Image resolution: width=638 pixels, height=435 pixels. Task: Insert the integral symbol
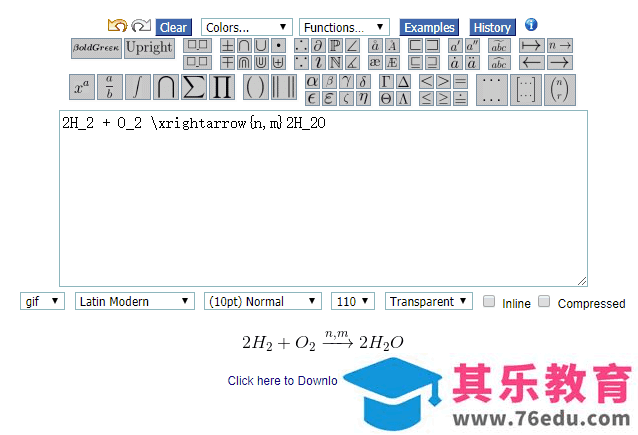tap(138, 87)
